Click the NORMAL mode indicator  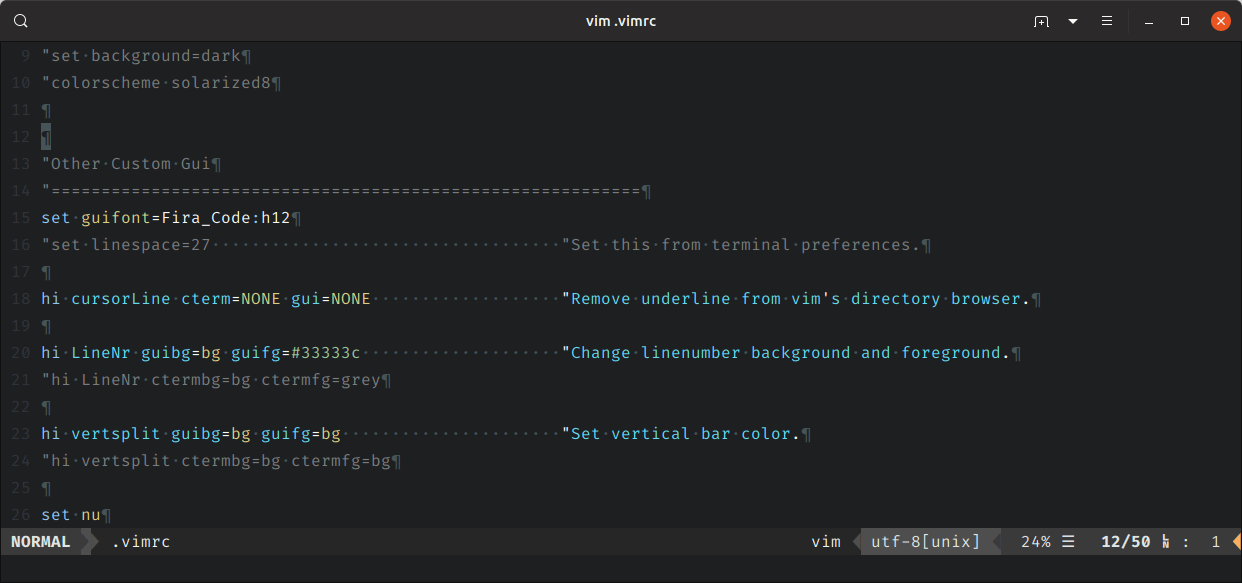pyautogui.click(x=41, y=542)
